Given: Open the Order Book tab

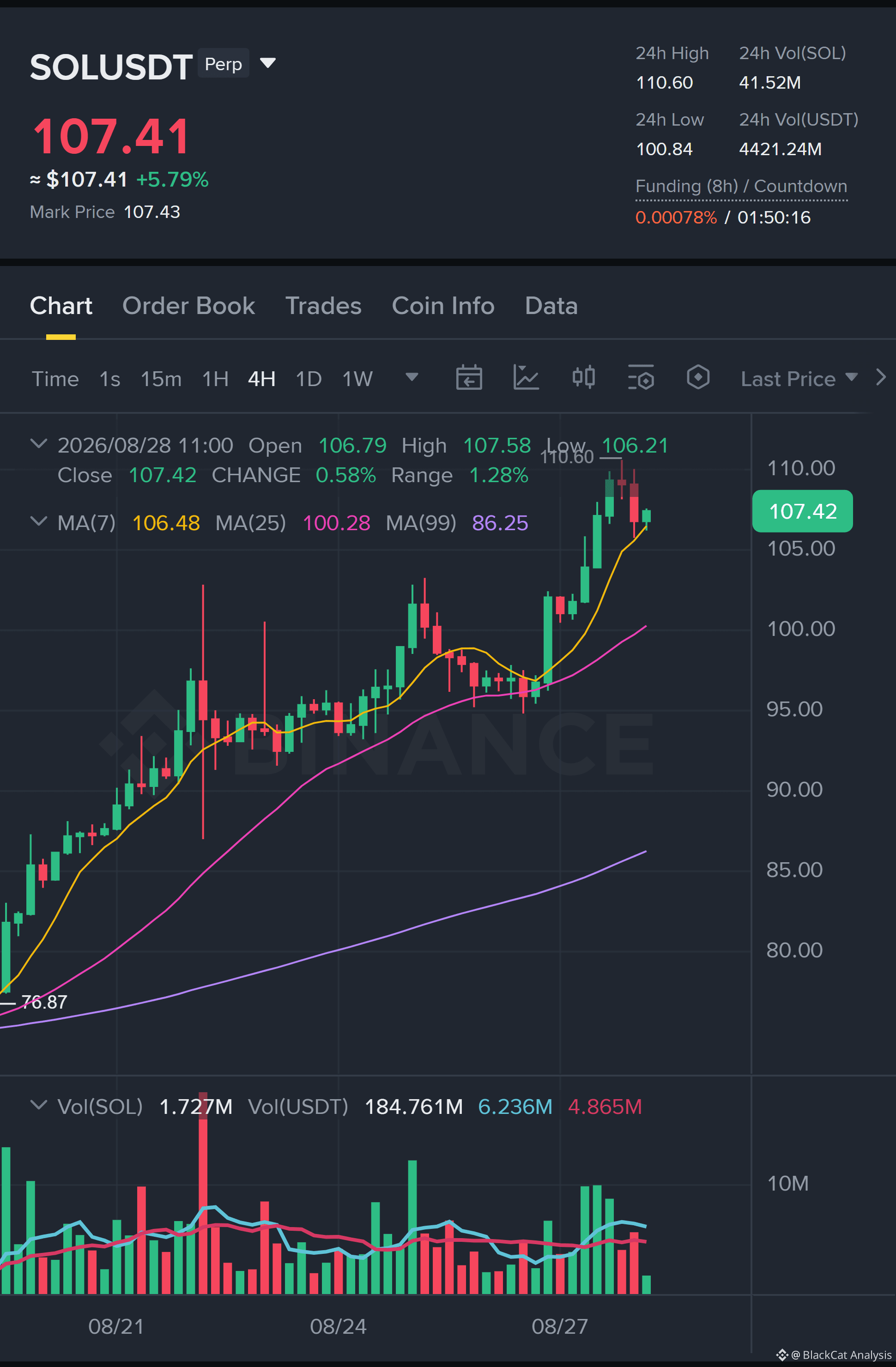Looking at the screenshot, I should click(188, 306).
